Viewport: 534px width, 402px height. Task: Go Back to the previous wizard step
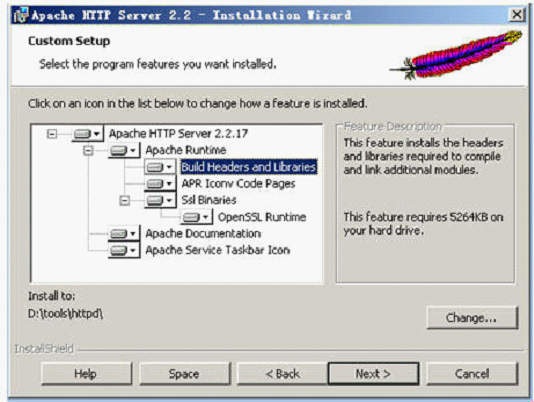tap(282, 374)
